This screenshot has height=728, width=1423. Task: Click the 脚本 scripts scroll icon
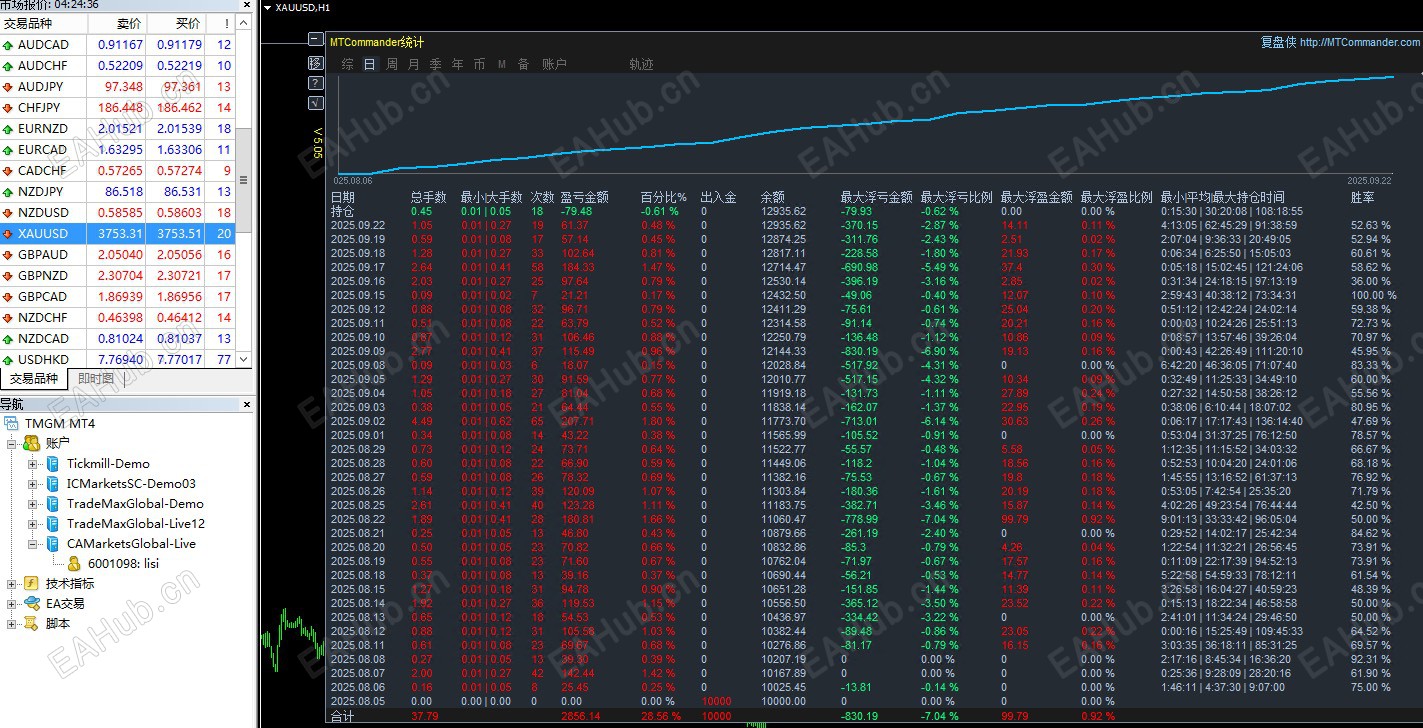(31, 623)
